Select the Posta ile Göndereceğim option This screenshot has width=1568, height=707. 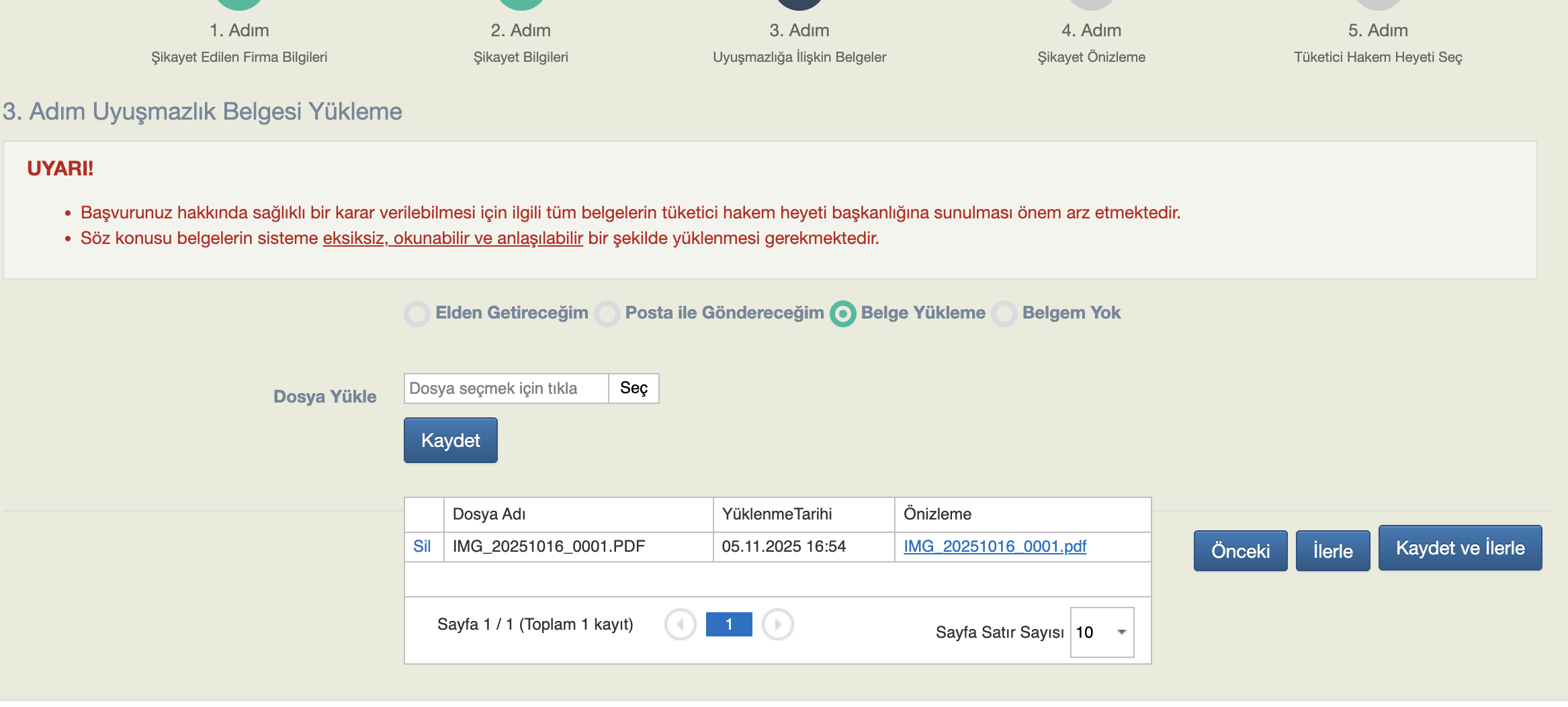pyautogui.click(x=607, y=314)
